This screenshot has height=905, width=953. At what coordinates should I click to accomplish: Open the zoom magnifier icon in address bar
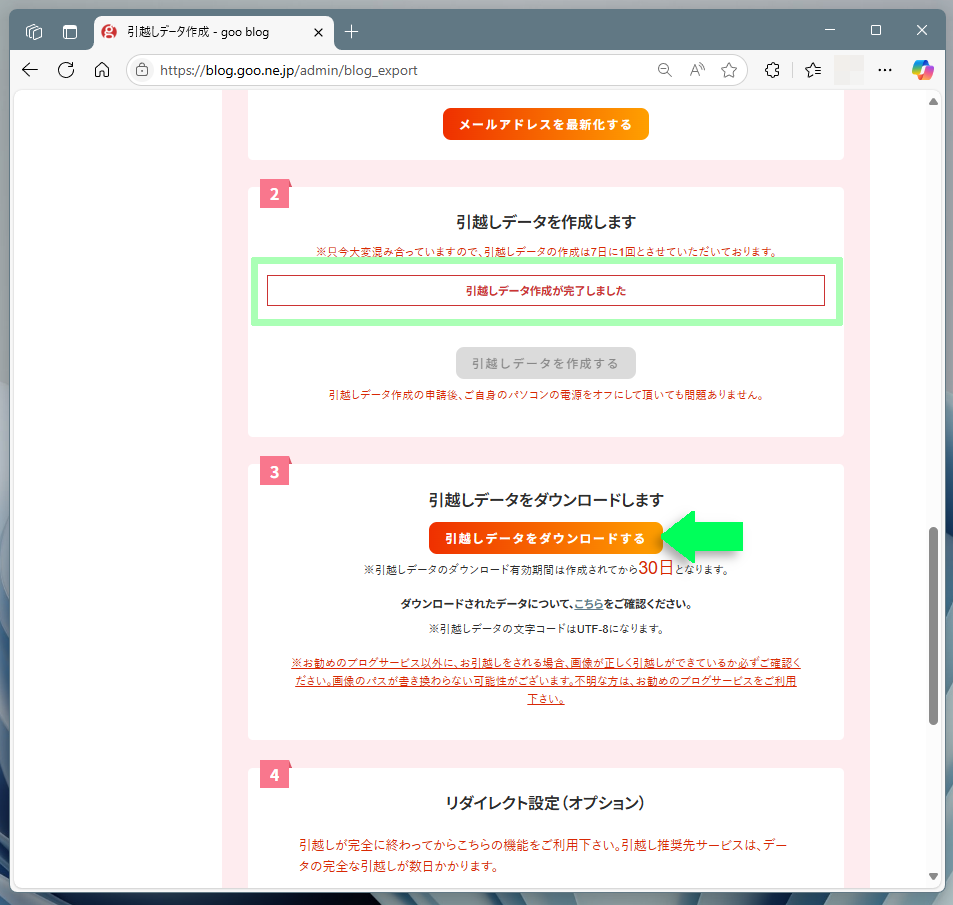(664, 70)
